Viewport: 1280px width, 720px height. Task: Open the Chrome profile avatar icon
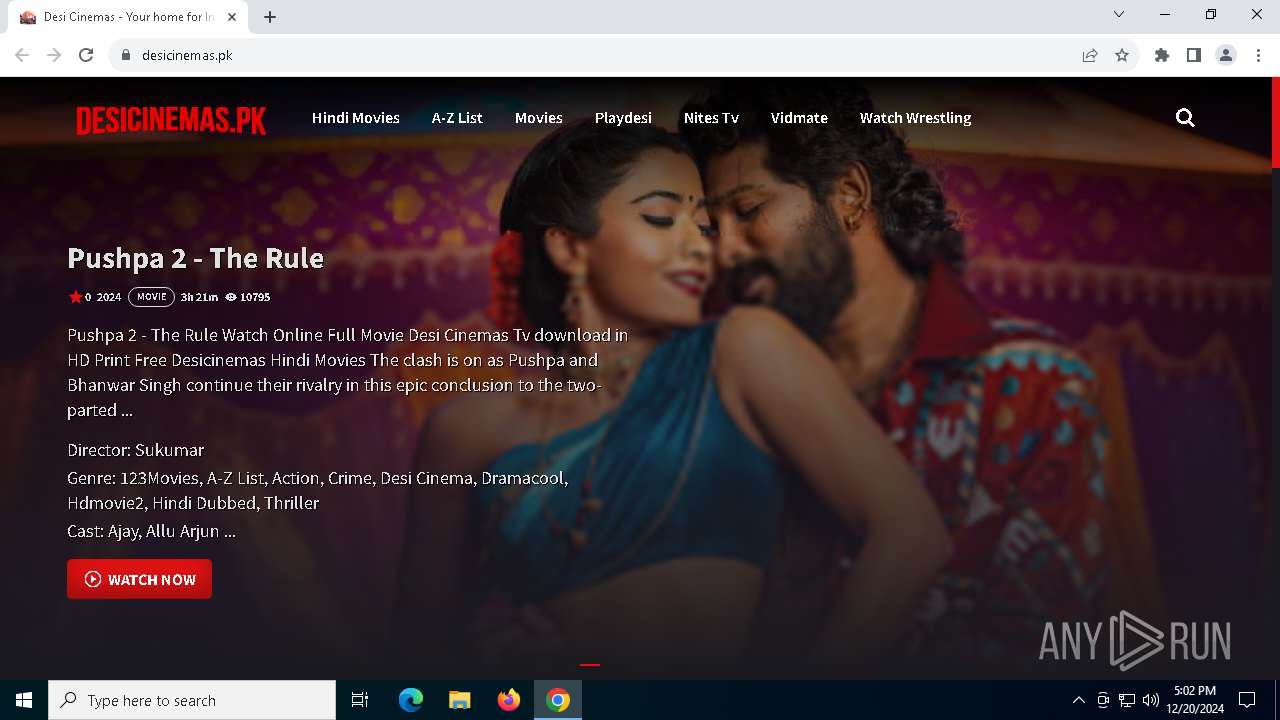(x=1226, y=55)
